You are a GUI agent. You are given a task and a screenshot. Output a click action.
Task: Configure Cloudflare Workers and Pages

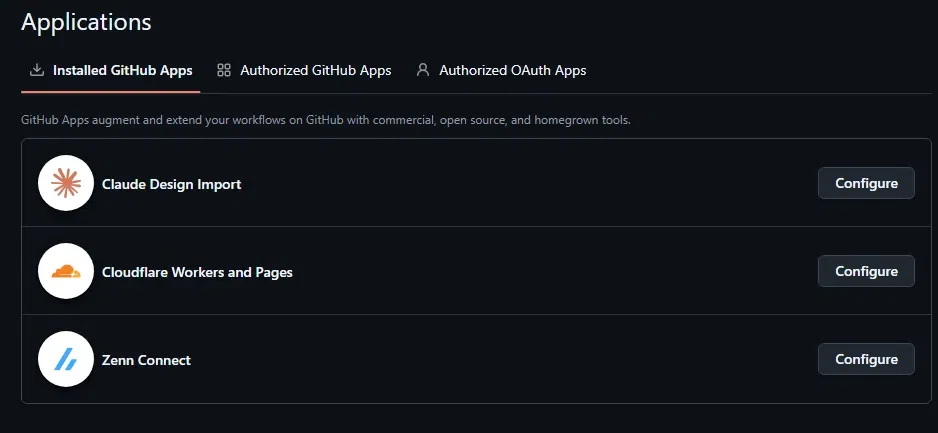[x=866, y=271]
